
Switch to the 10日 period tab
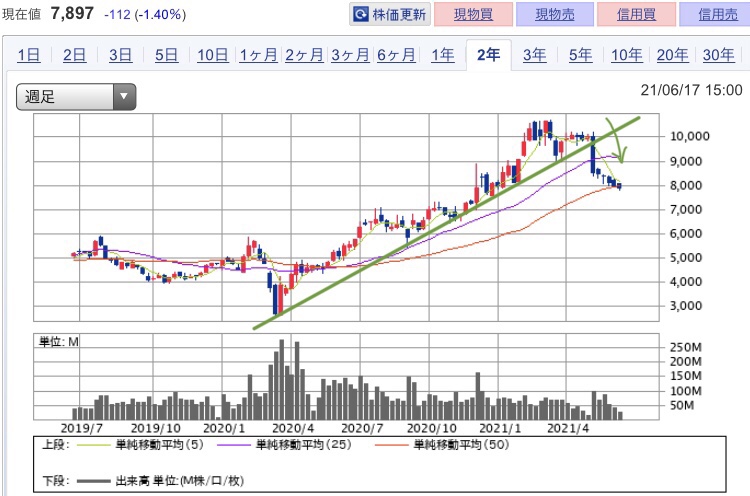coord(213,55)
